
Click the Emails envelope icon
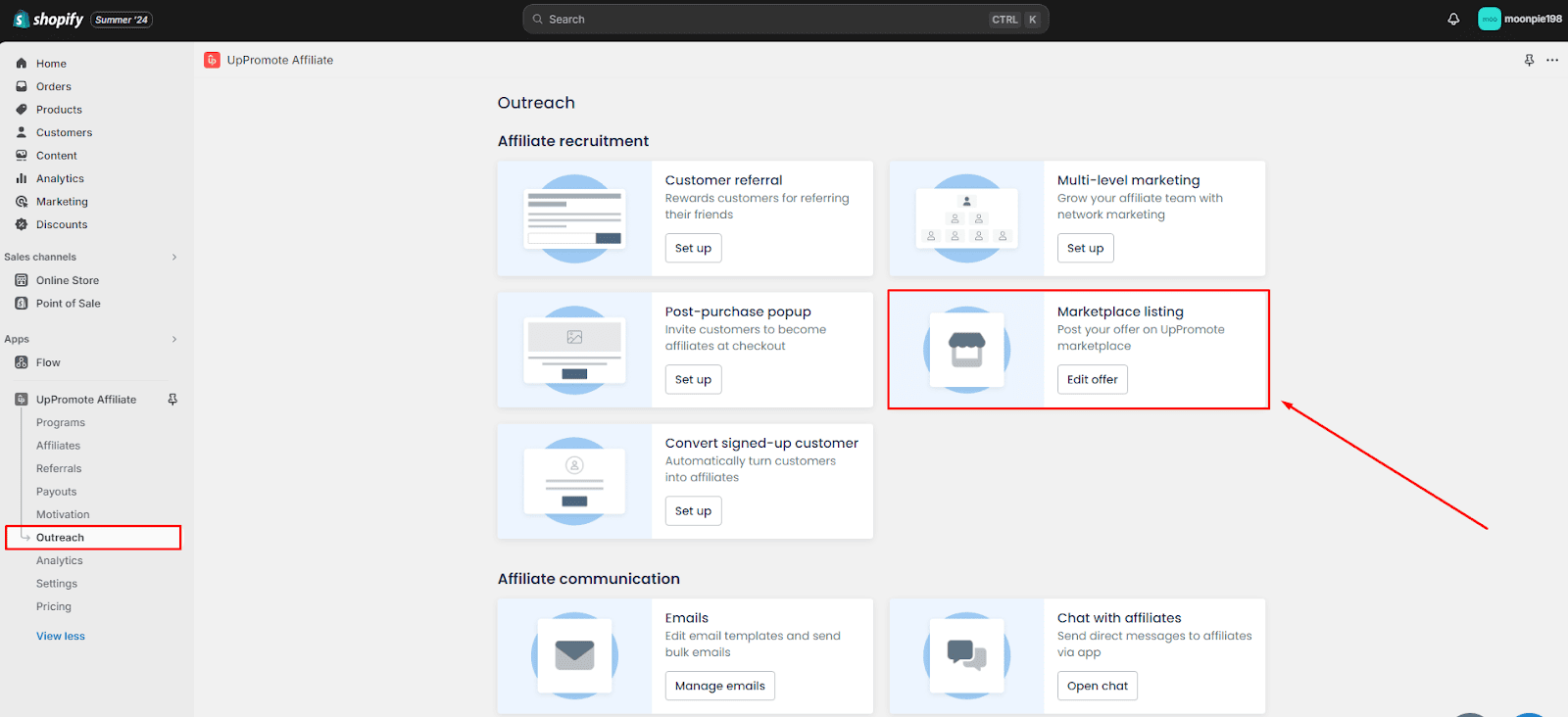point(574,654)
